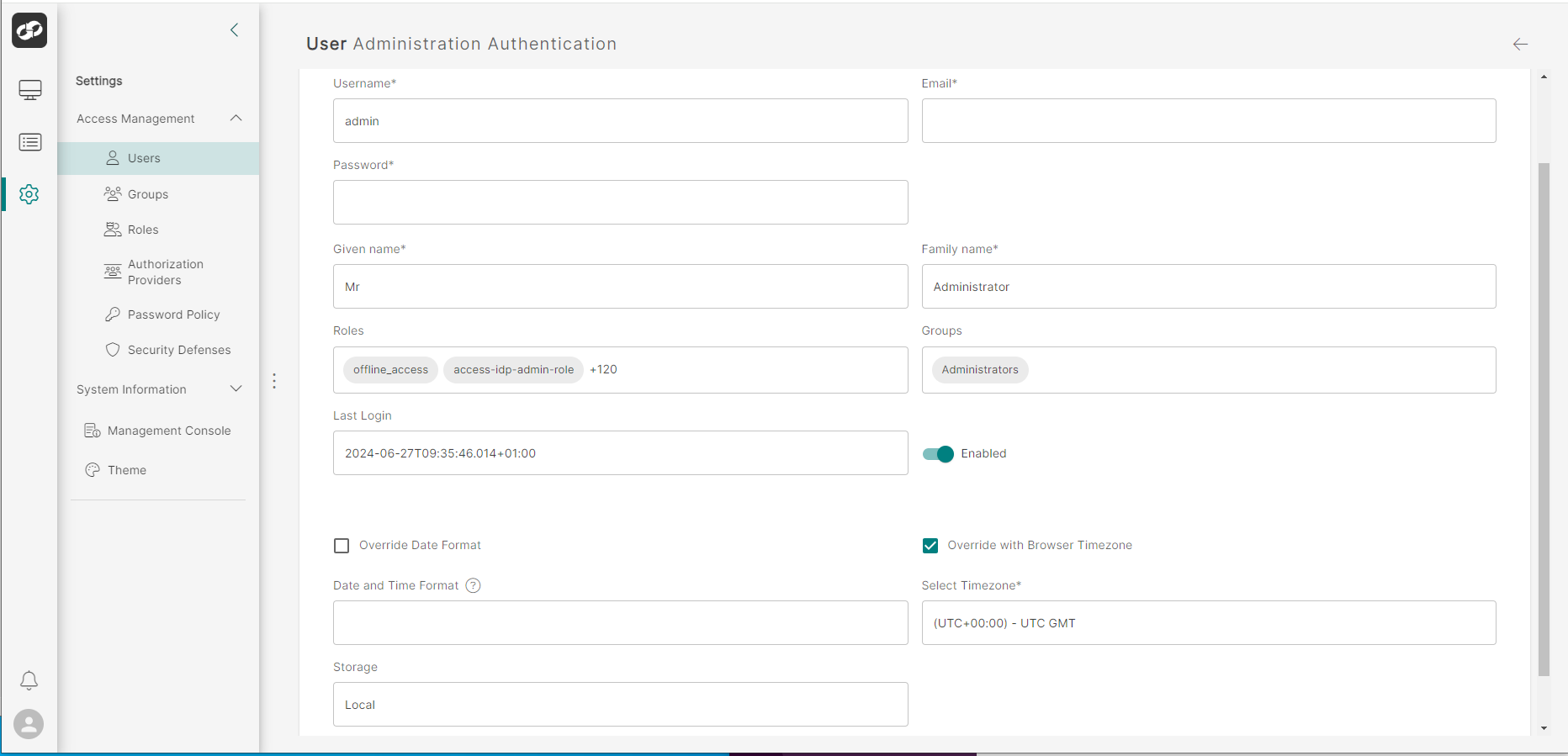Click the Roles icon
1568x756 pixels.
point(113,230)
